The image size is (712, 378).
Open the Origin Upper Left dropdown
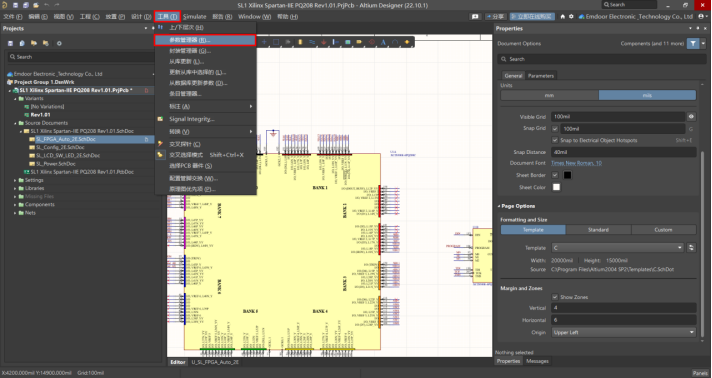point(623,332)
